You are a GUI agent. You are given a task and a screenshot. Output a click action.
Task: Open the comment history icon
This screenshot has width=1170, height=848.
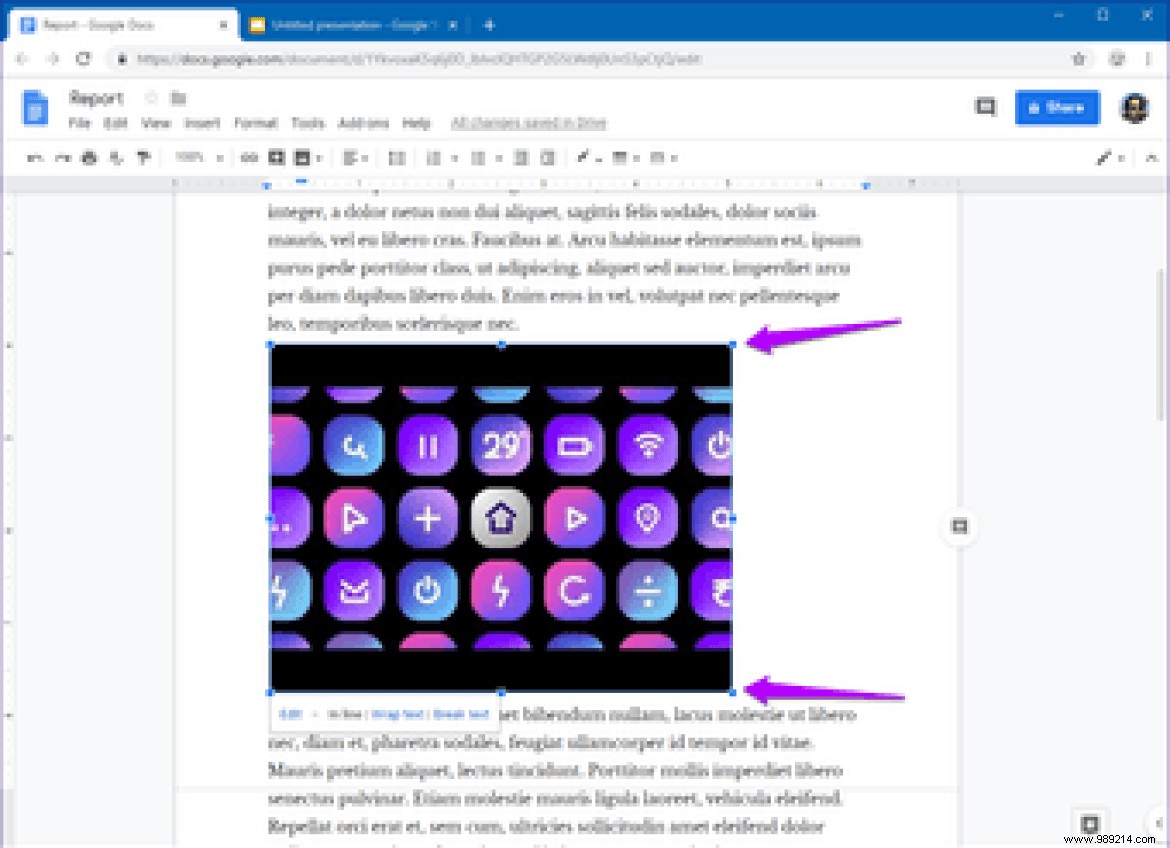tap(984, 107)
